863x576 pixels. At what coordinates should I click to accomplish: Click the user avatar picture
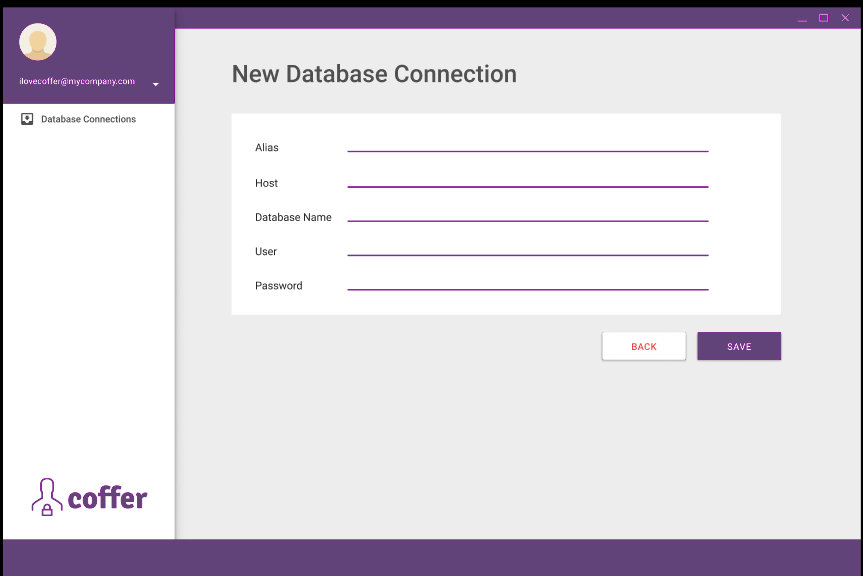point(37,42)
